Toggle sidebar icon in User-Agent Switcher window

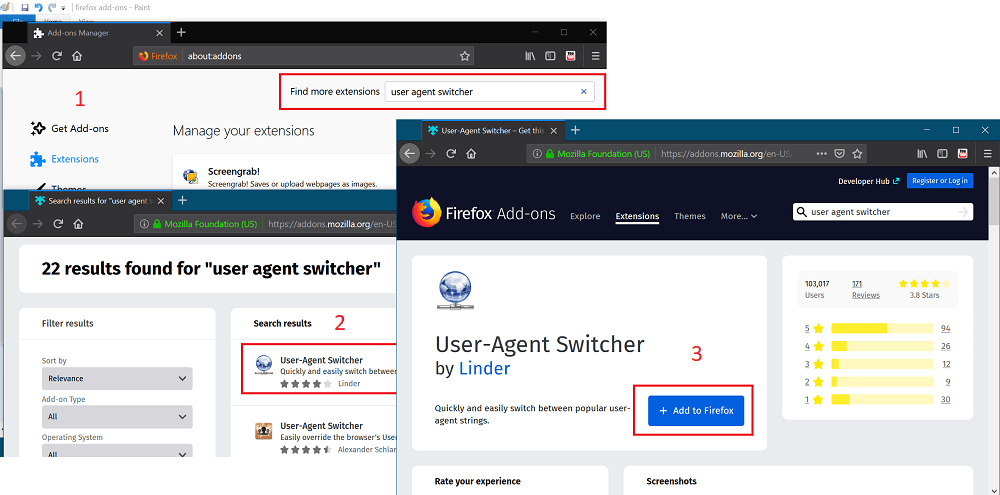pos(943,153)
